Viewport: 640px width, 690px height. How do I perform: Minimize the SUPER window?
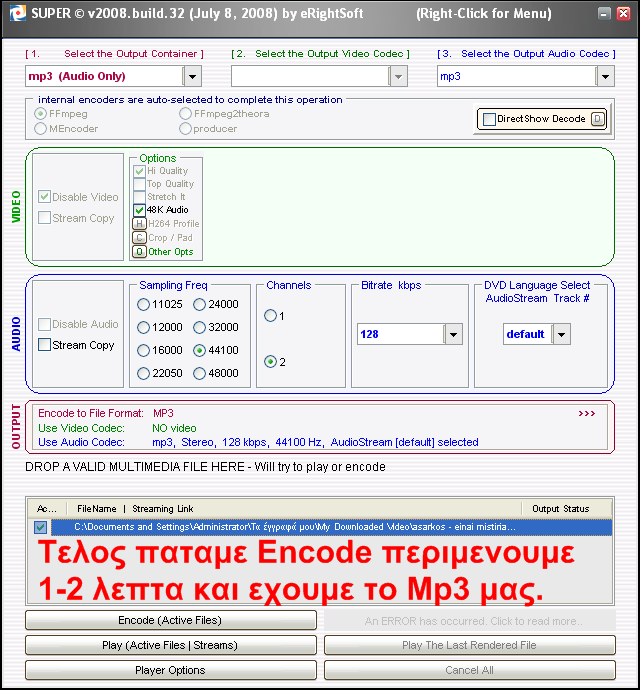point(604,14)
